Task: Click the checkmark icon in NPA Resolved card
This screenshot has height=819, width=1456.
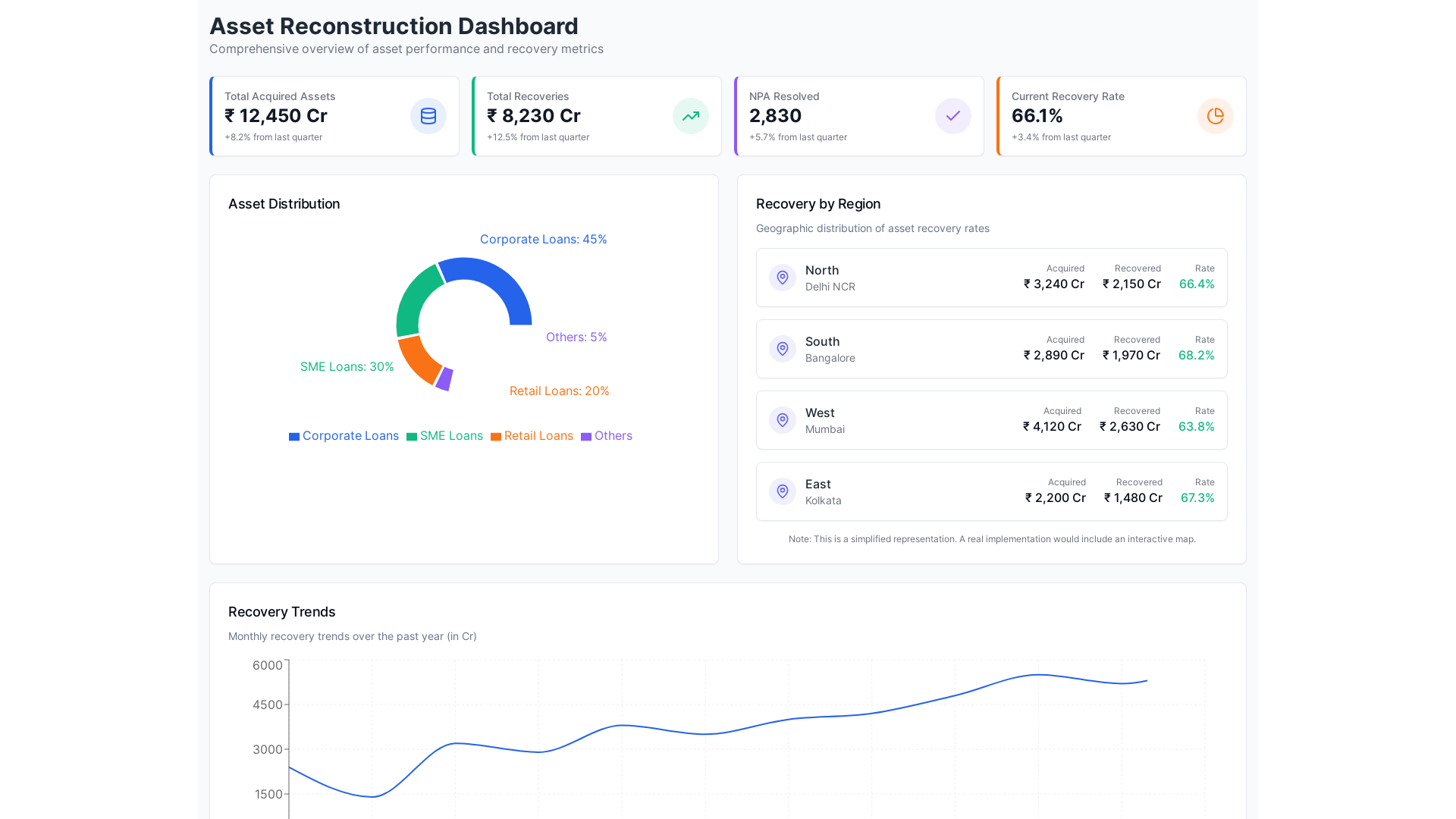Action: [x=953, y=116]
